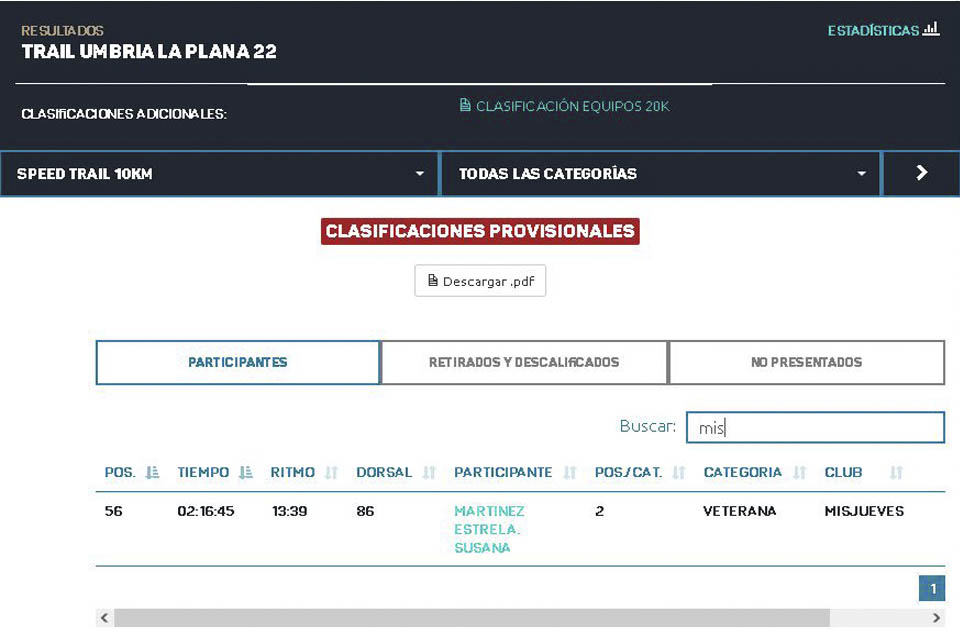
Task: Open the Estadísticas chart icon
Action: (930, 30)
